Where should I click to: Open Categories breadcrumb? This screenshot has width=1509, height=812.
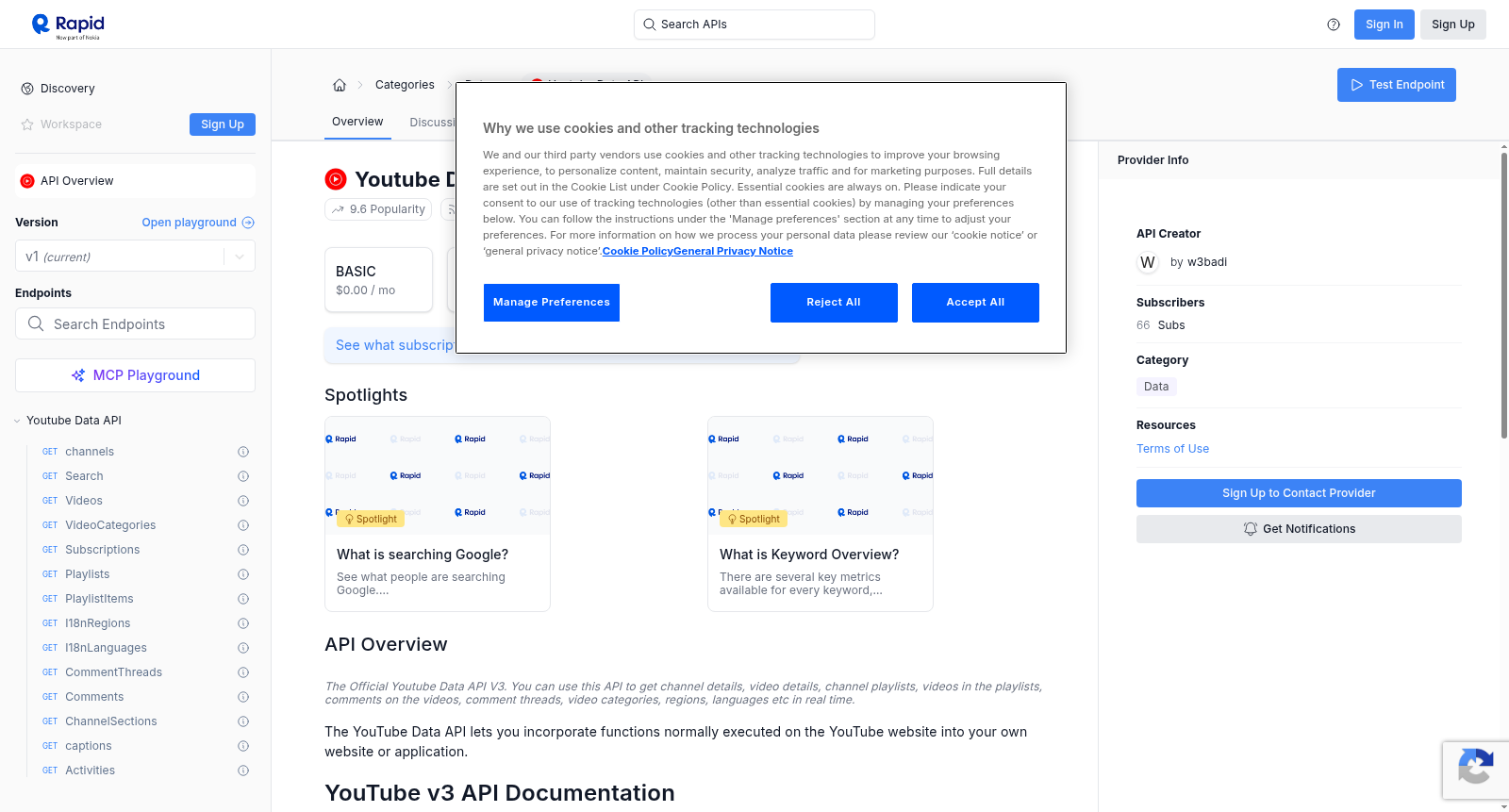tap(405, 85)
